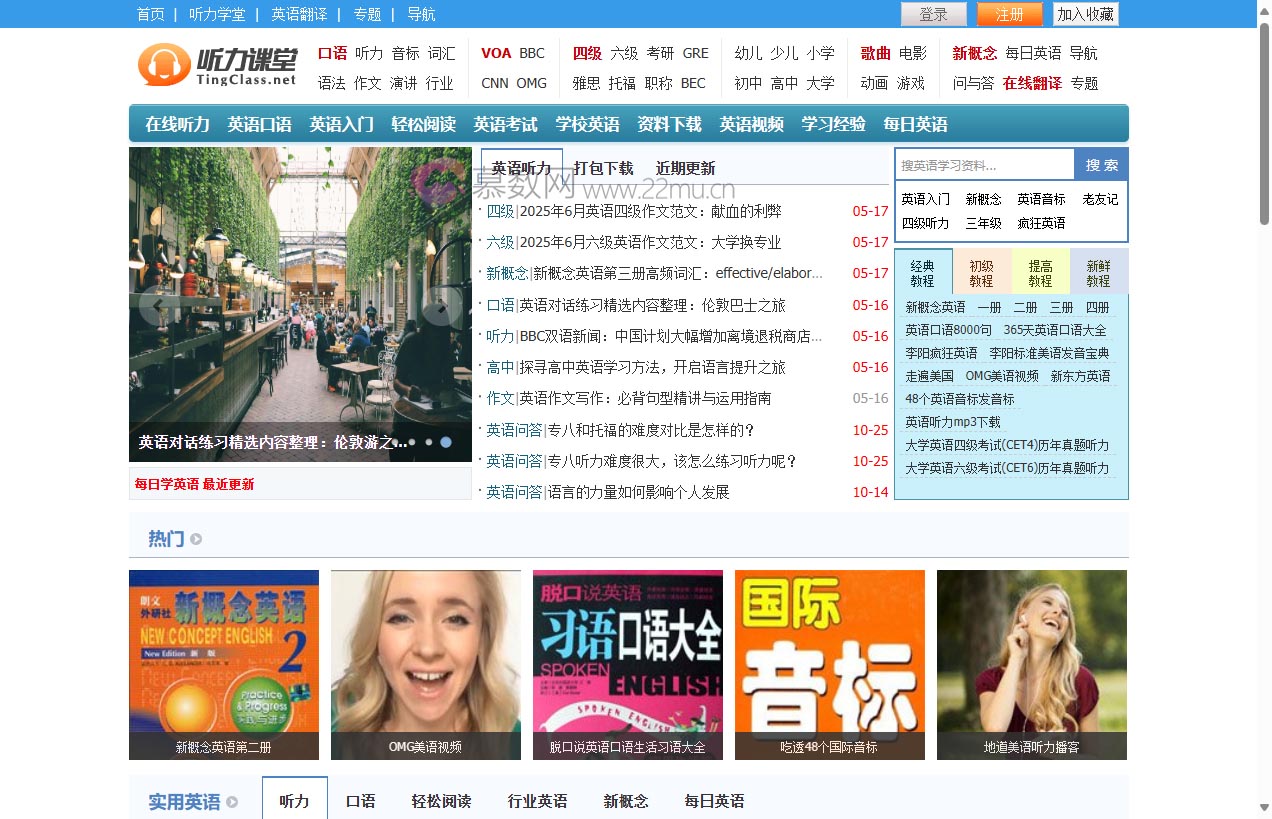
Task: Open 英语考试 in the navigation bar
Action: (505, 124)
